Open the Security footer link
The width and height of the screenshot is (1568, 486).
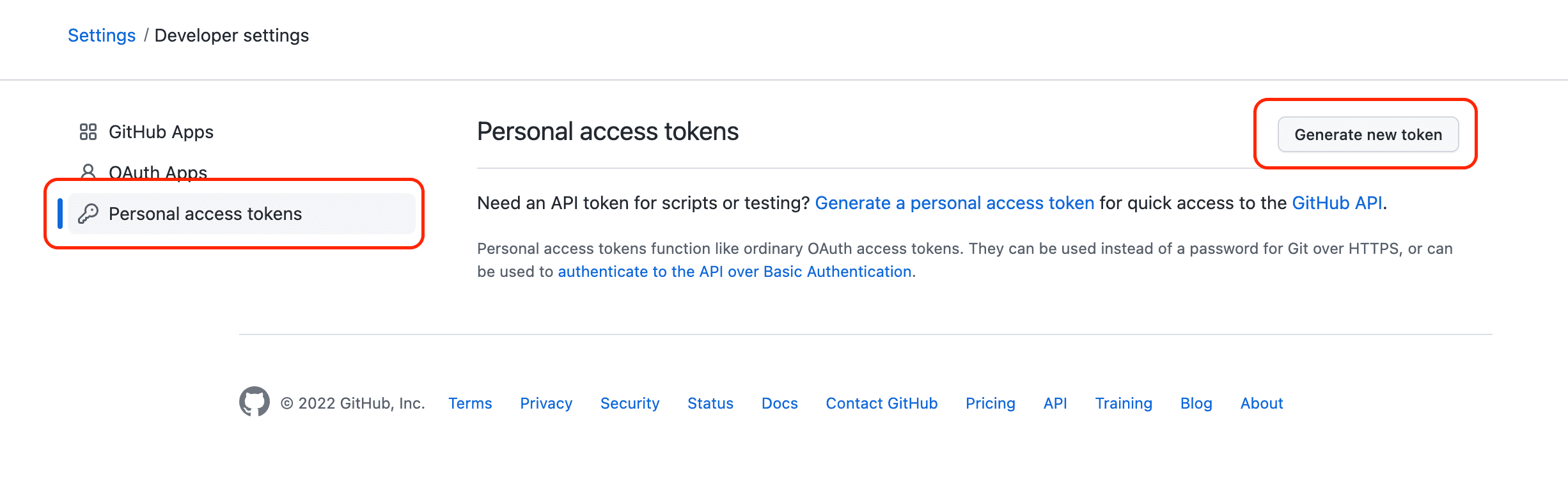click(629, 404)
